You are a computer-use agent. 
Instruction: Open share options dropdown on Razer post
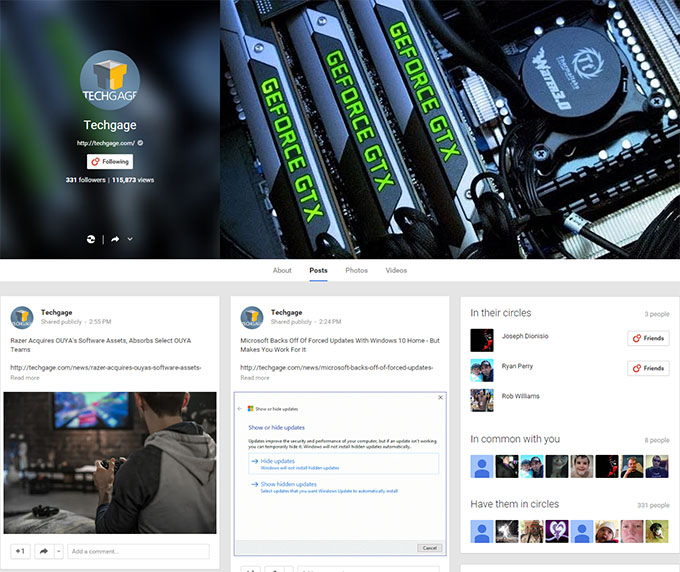click(59, 551)
